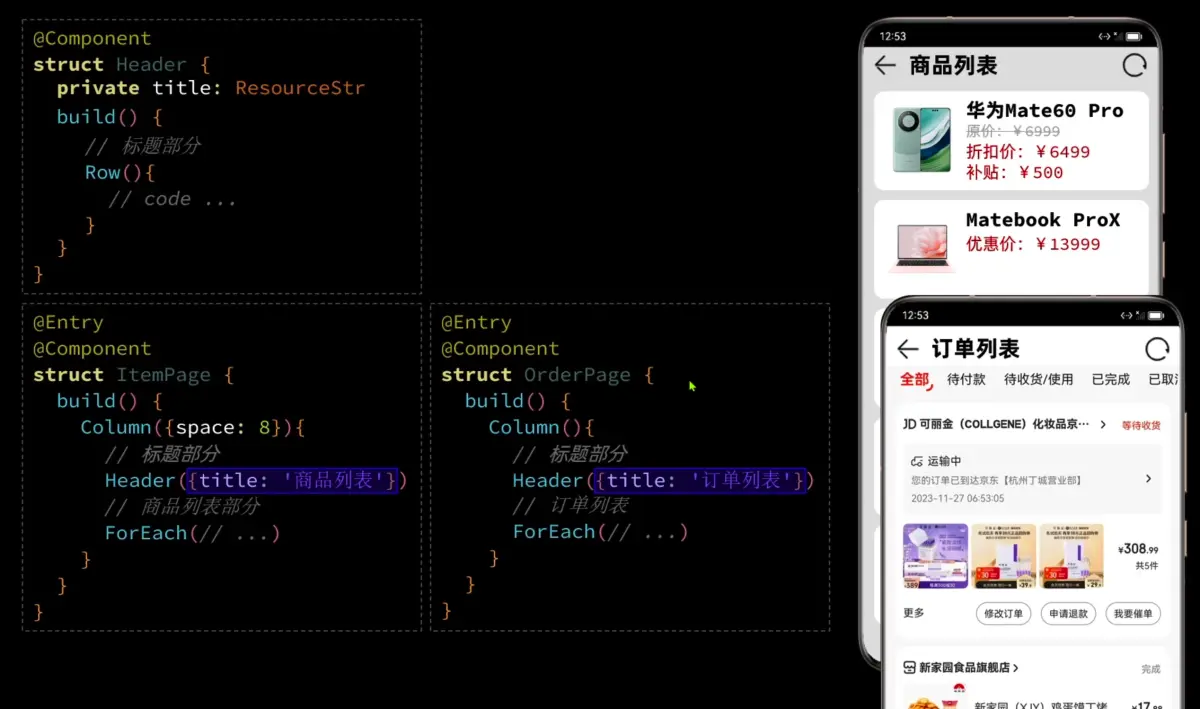
Task: Click ForEach line in ItemPage code
Action: click(x=193, y=533)
